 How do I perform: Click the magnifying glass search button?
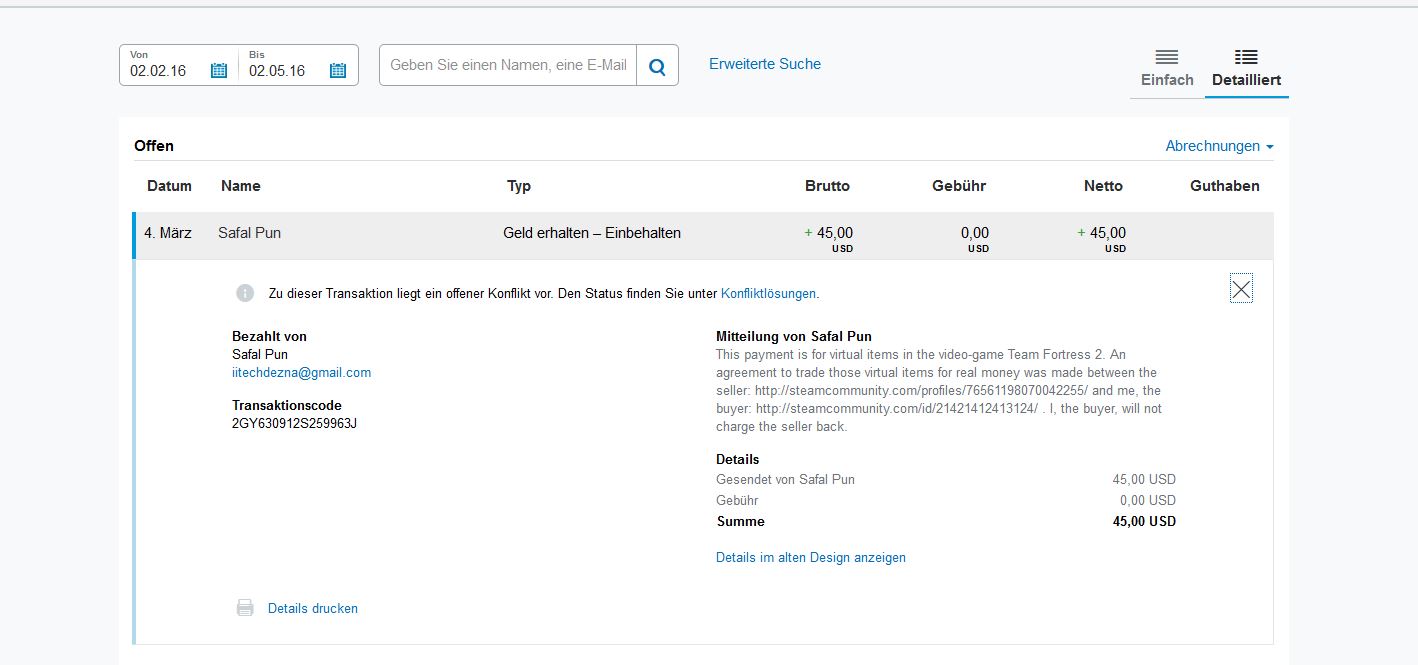point(657,66)
